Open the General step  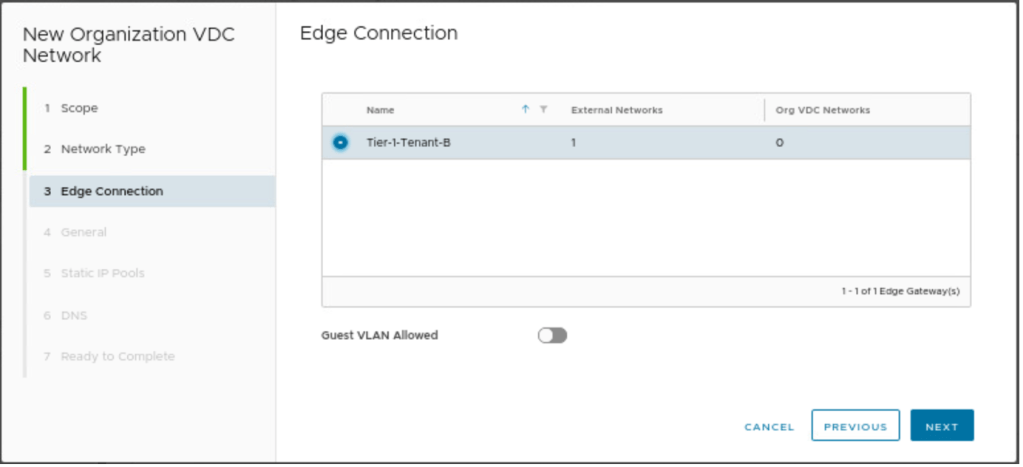coord(83,232)
